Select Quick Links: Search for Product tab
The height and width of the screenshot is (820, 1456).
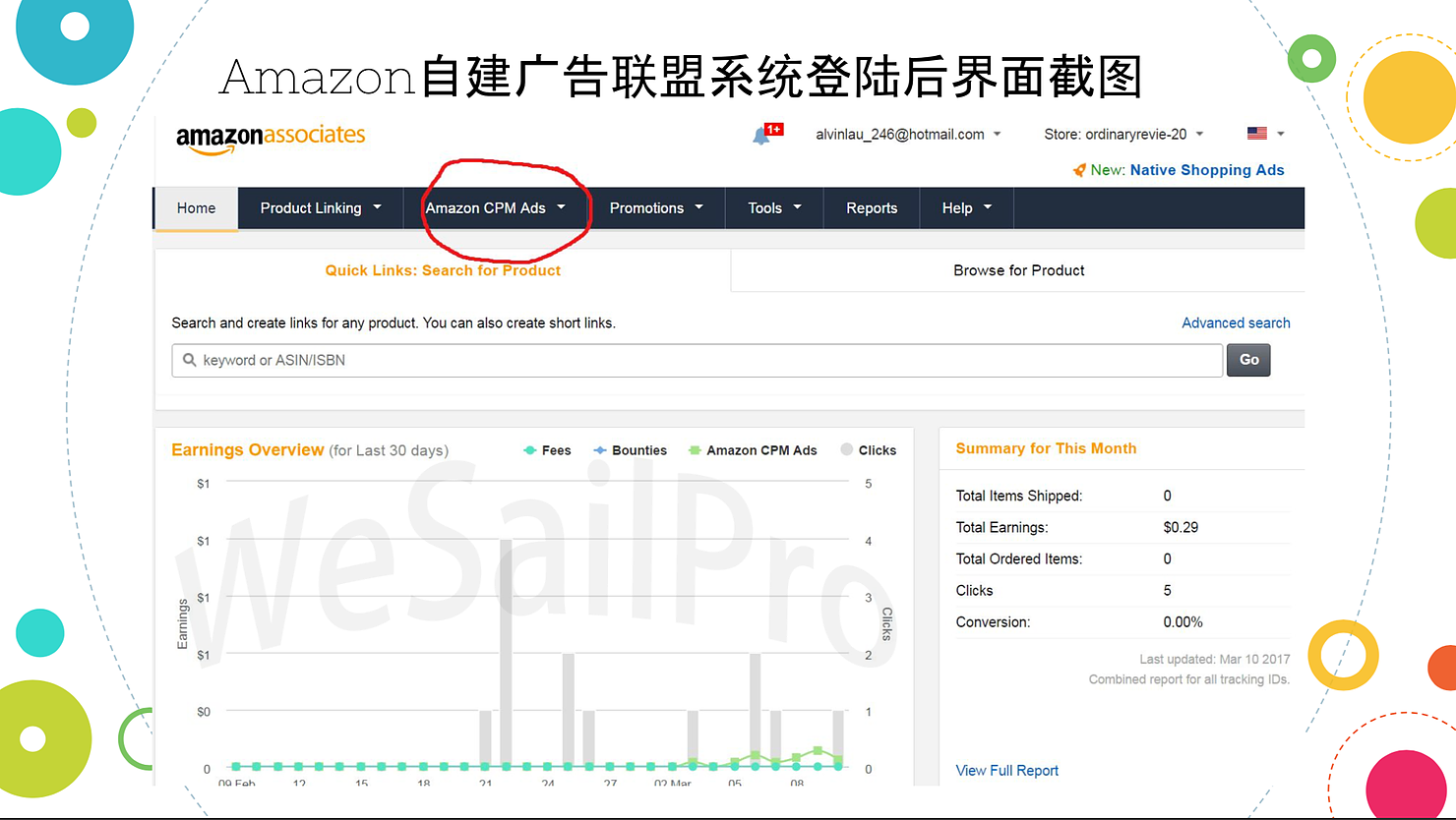[443, 270]
